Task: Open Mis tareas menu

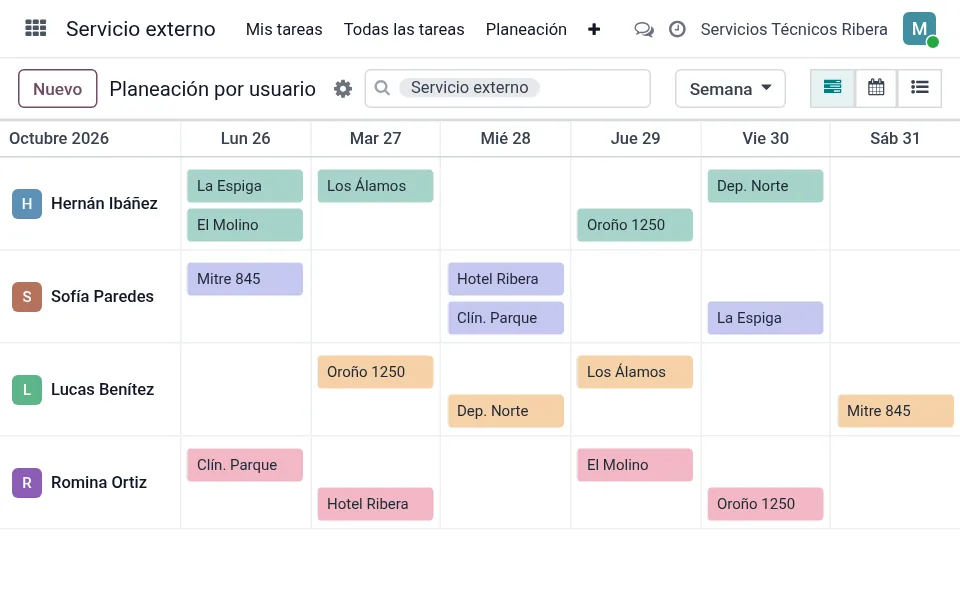Action: (284, 29)
